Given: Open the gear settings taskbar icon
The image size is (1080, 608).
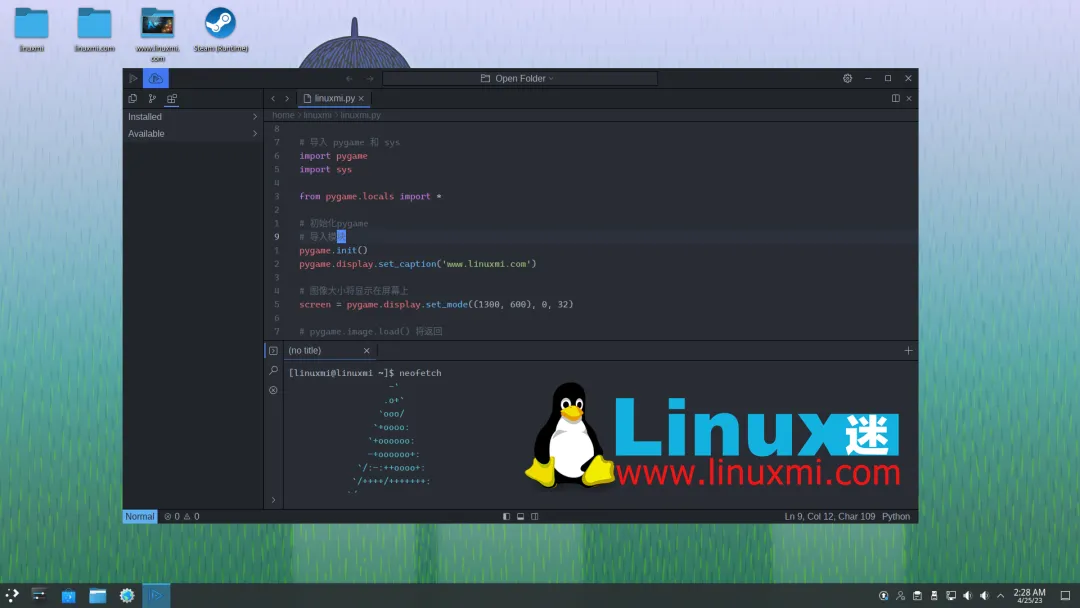Looking at the screenshot, I should point(127,596).
